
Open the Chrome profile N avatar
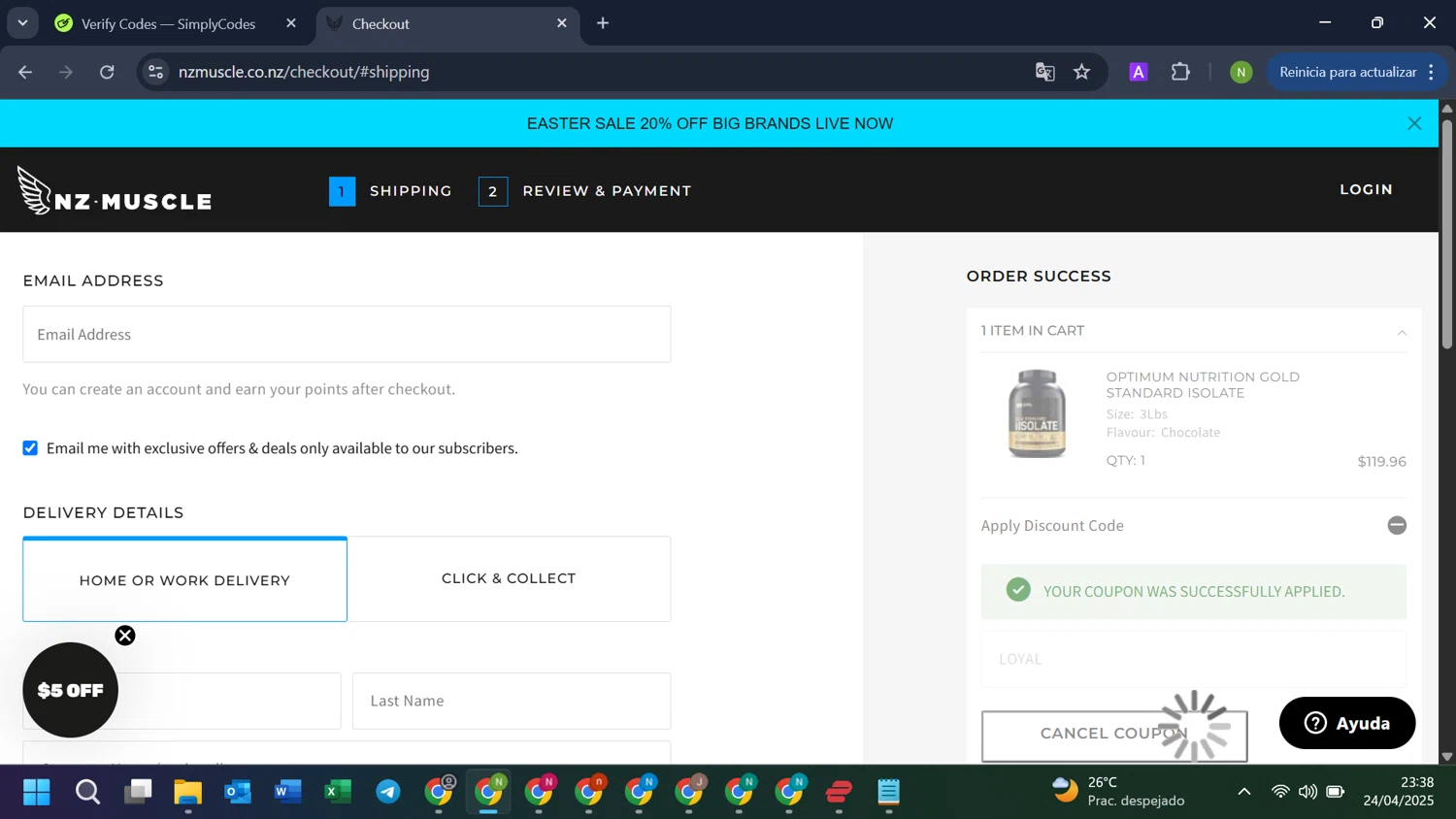[1241, 72]
